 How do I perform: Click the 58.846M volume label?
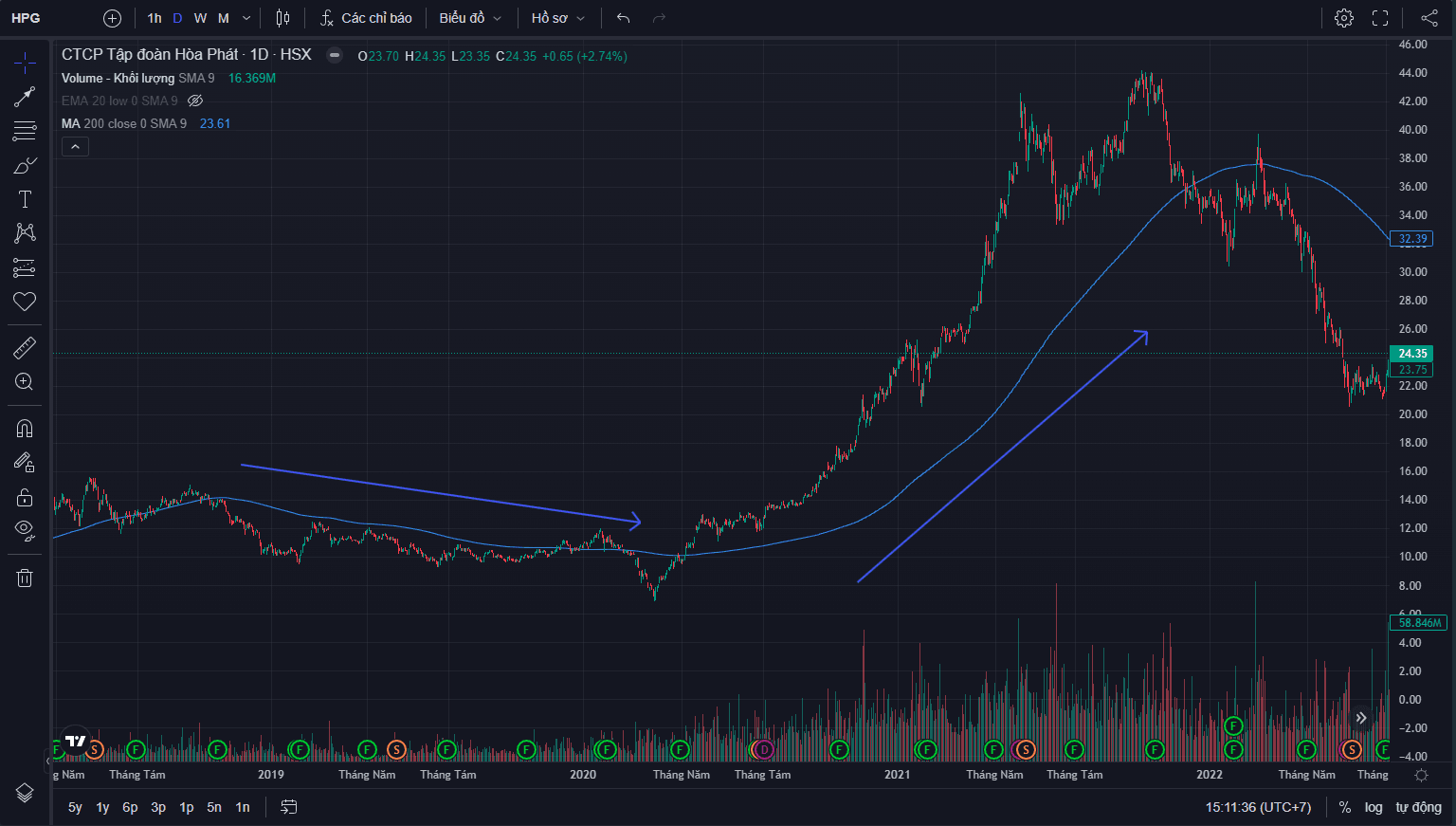click(1419, 623)
